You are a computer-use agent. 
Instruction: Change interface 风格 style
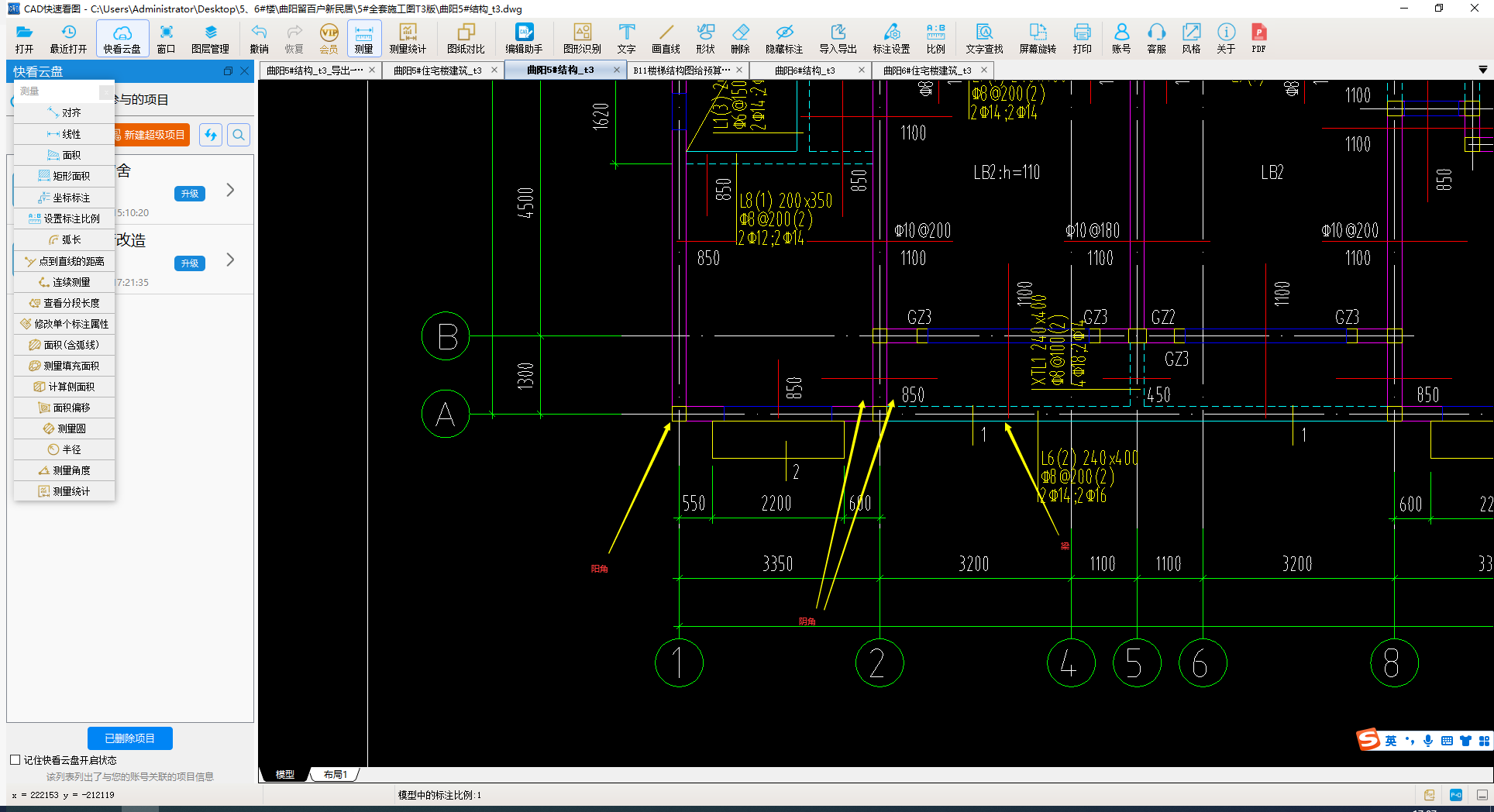pyautogui.click(x=1191, y=38)
